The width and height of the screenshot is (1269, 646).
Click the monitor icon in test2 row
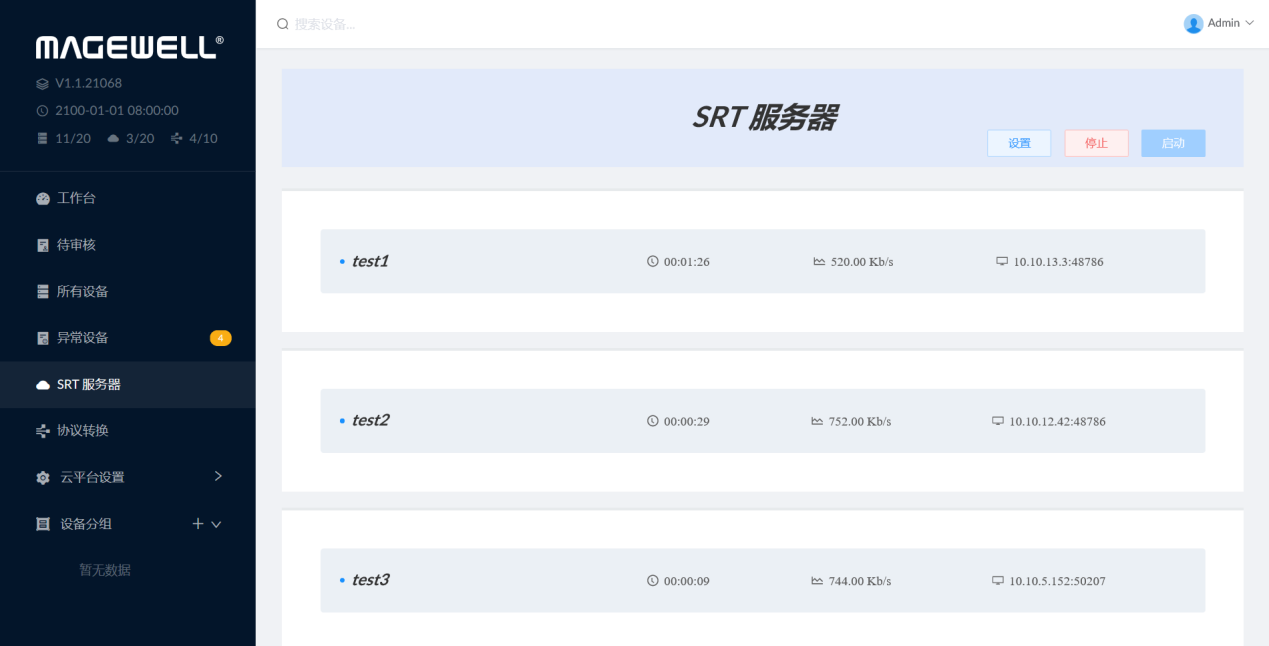tap(997, 421)
